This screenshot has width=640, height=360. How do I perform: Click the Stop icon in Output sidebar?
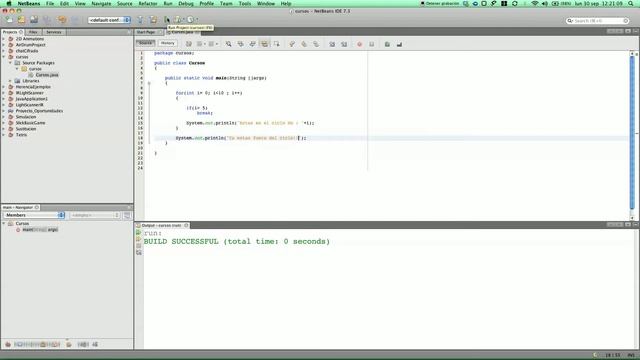point(139,246)
